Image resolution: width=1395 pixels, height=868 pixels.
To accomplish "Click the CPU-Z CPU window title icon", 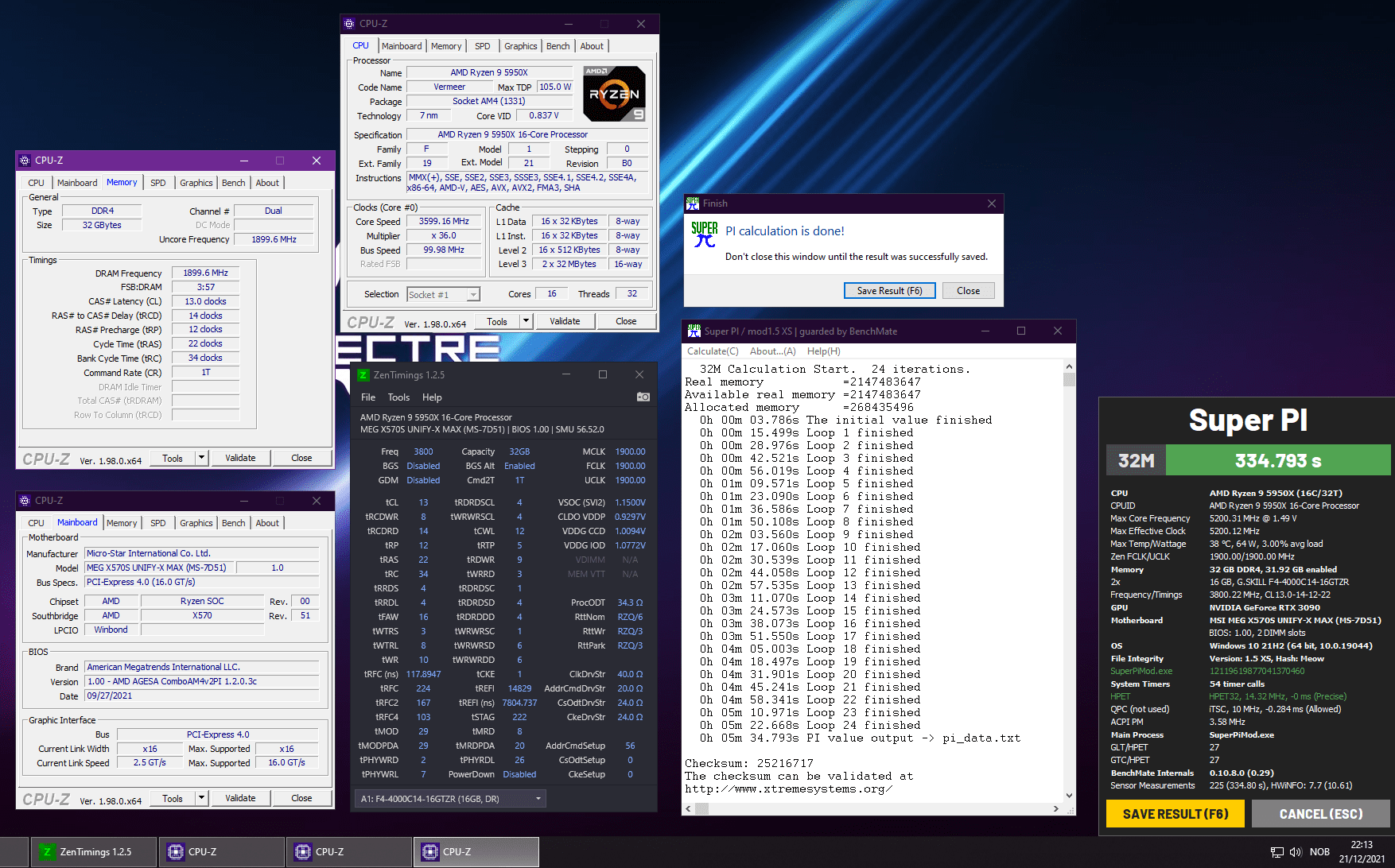I will point(349,24).
